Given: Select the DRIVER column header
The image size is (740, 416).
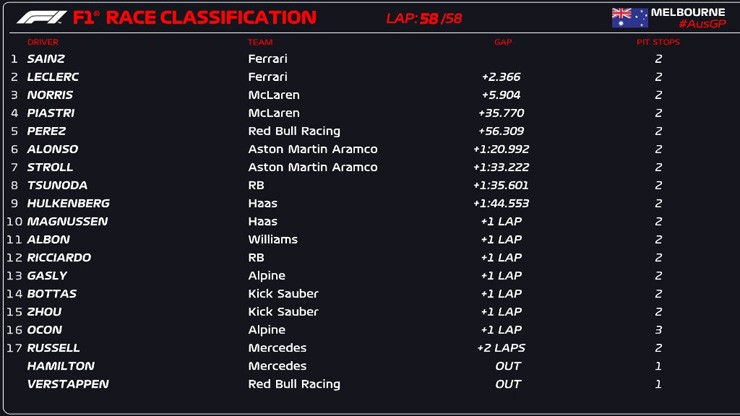Looking at the screenshot, I should click(x=43, y=42).
